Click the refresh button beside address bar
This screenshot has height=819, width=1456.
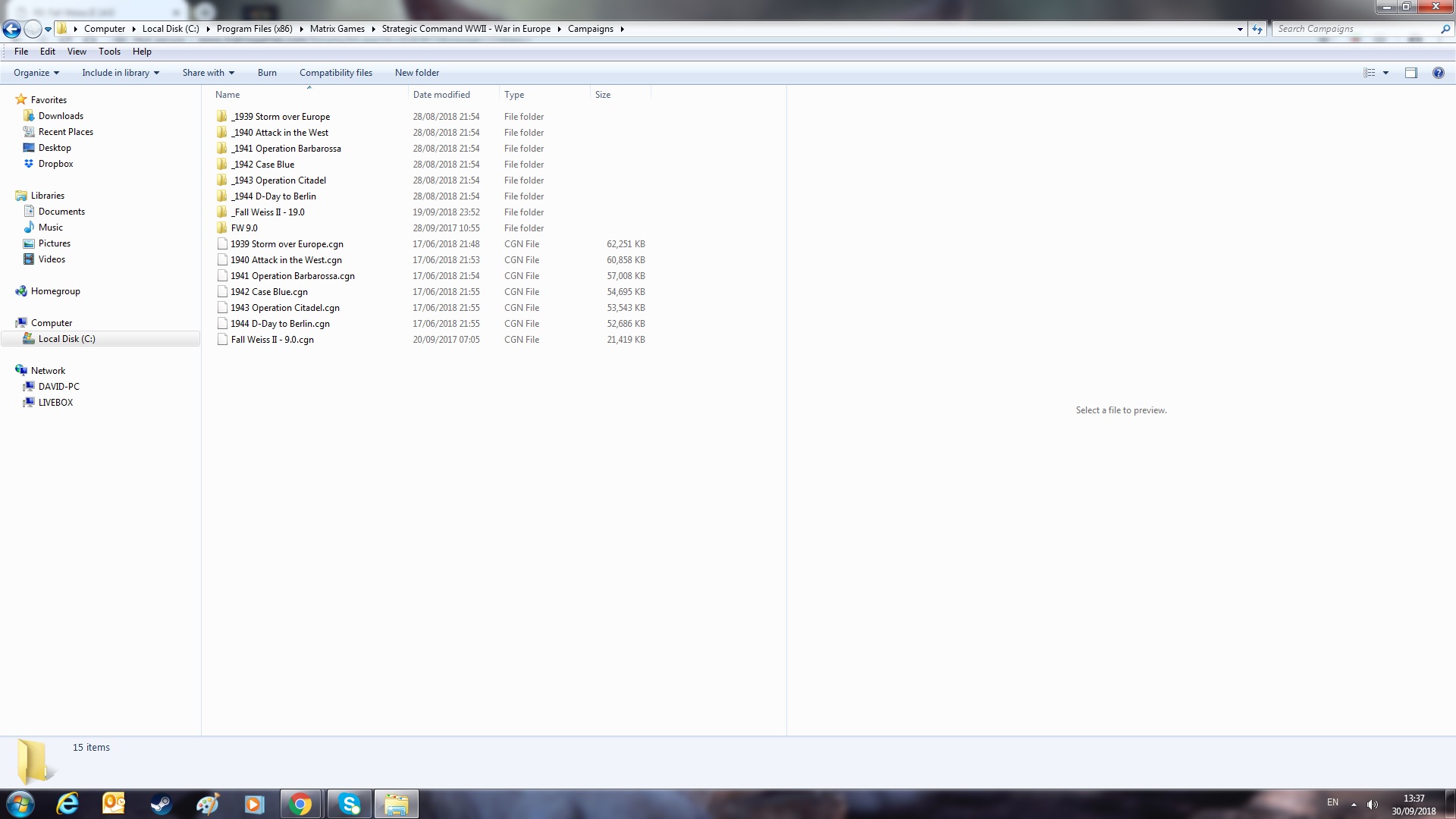pos(1257,29)
